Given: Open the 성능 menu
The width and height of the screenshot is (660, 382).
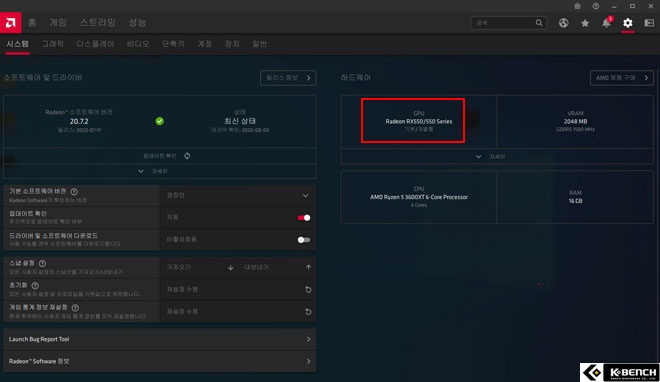Looking at the screenshot, I should pos(137,23).
